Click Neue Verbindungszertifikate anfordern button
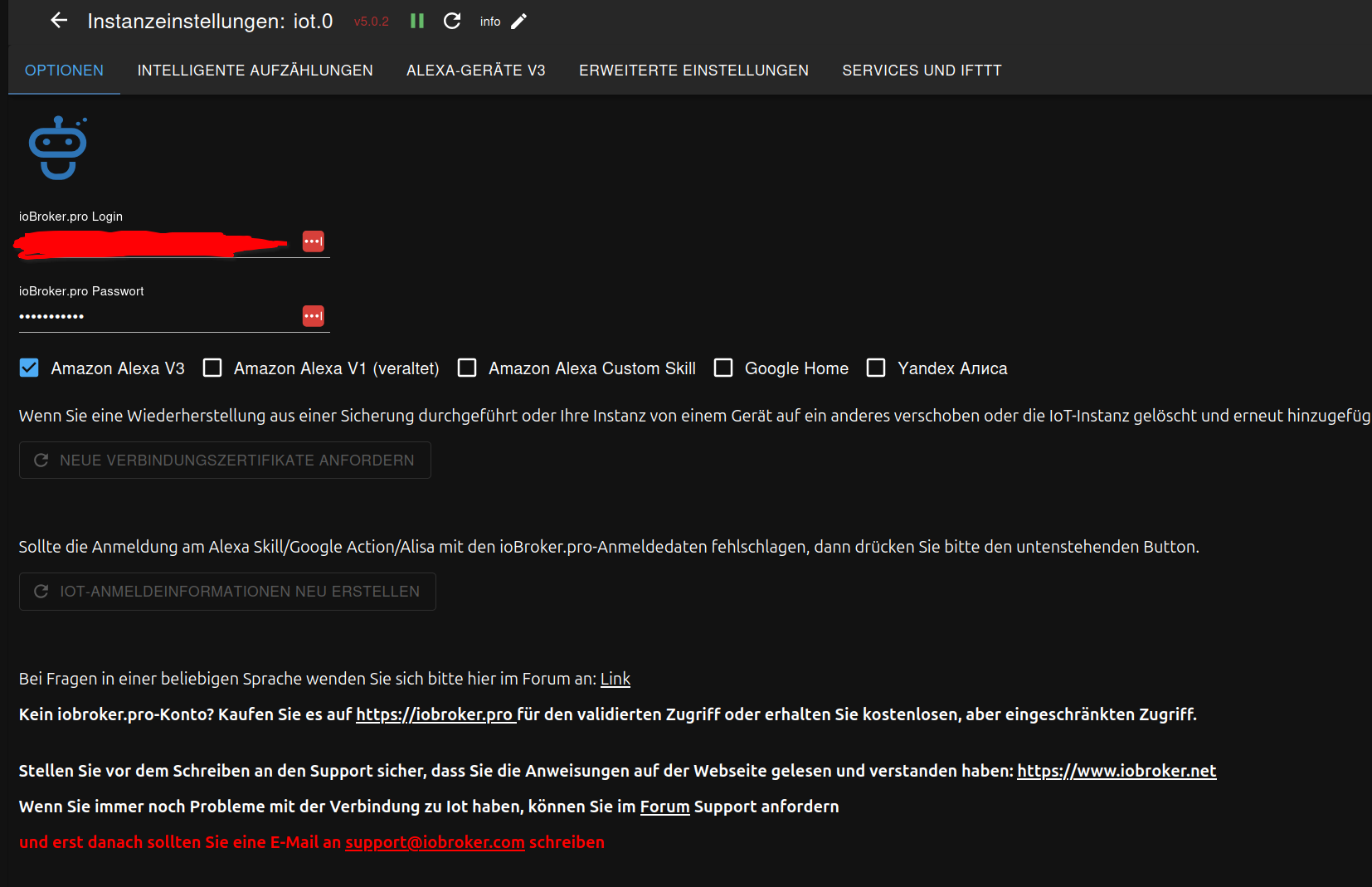1372x887 pixels. click(225, 461)
